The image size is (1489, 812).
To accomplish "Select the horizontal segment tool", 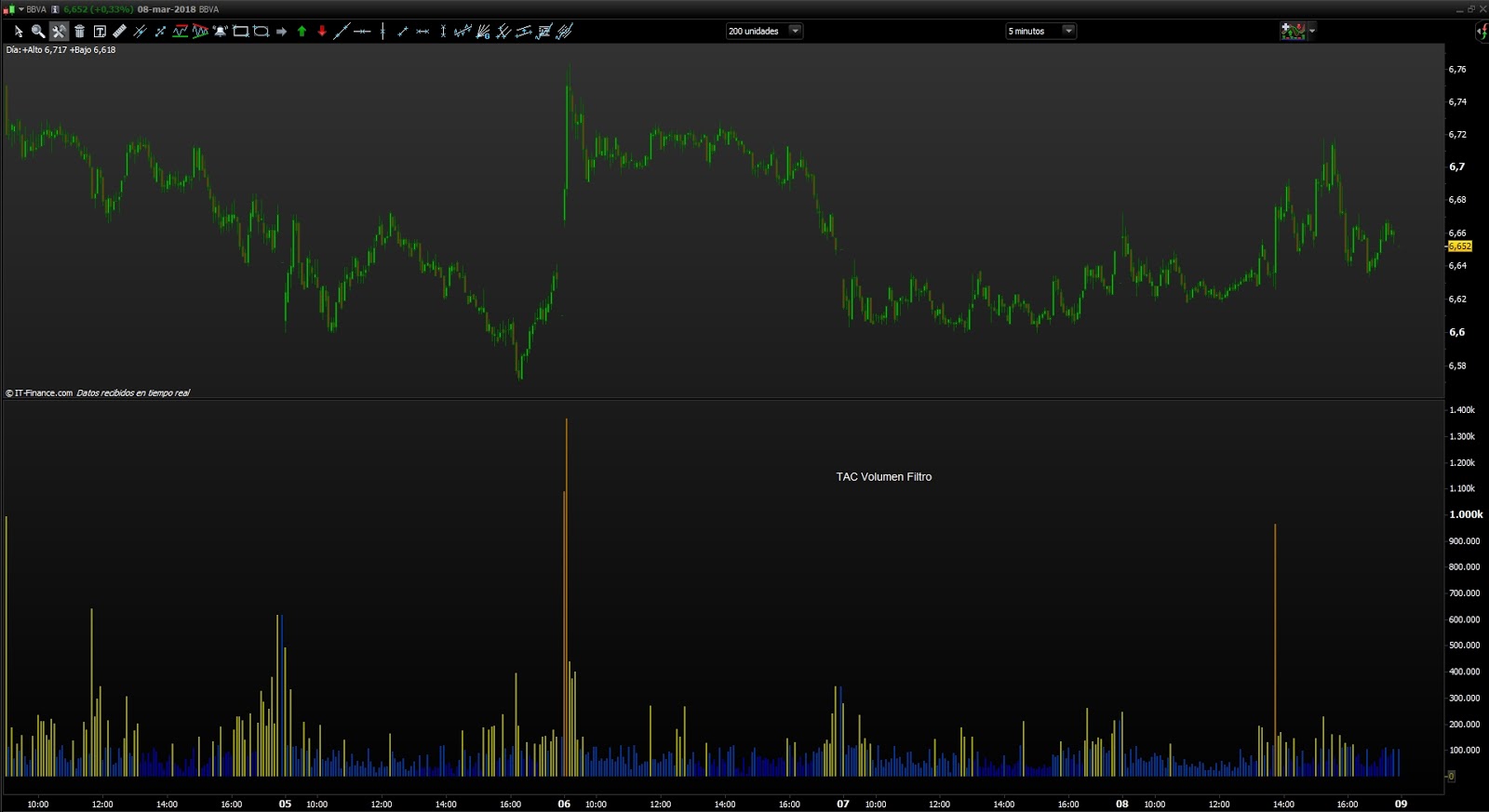I will [x=423, y=32].
